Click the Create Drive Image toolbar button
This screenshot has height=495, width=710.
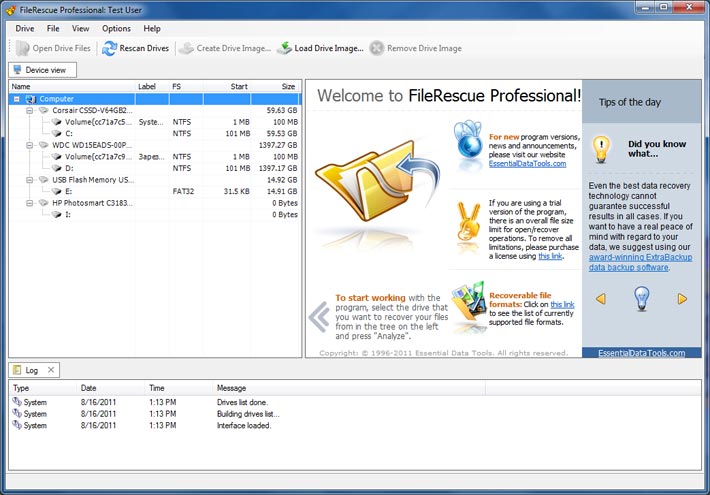point(225,48)
